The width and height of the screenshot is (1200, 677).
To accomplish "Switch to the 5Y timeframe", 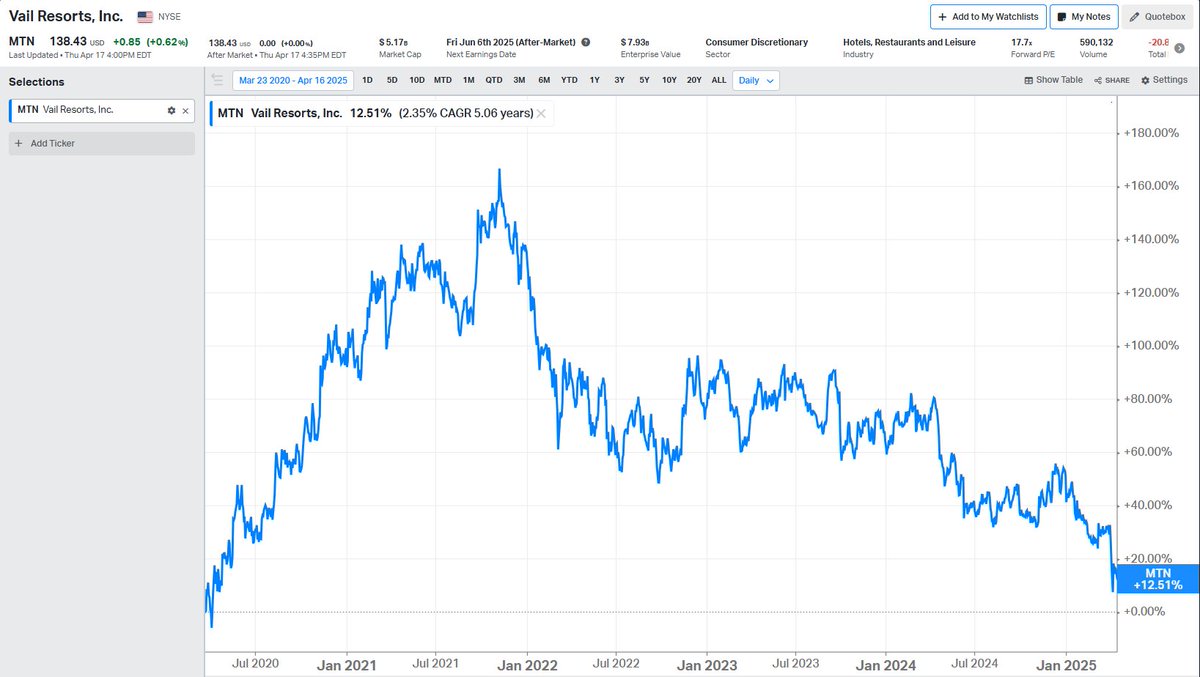I will click(x=643, y=80).
